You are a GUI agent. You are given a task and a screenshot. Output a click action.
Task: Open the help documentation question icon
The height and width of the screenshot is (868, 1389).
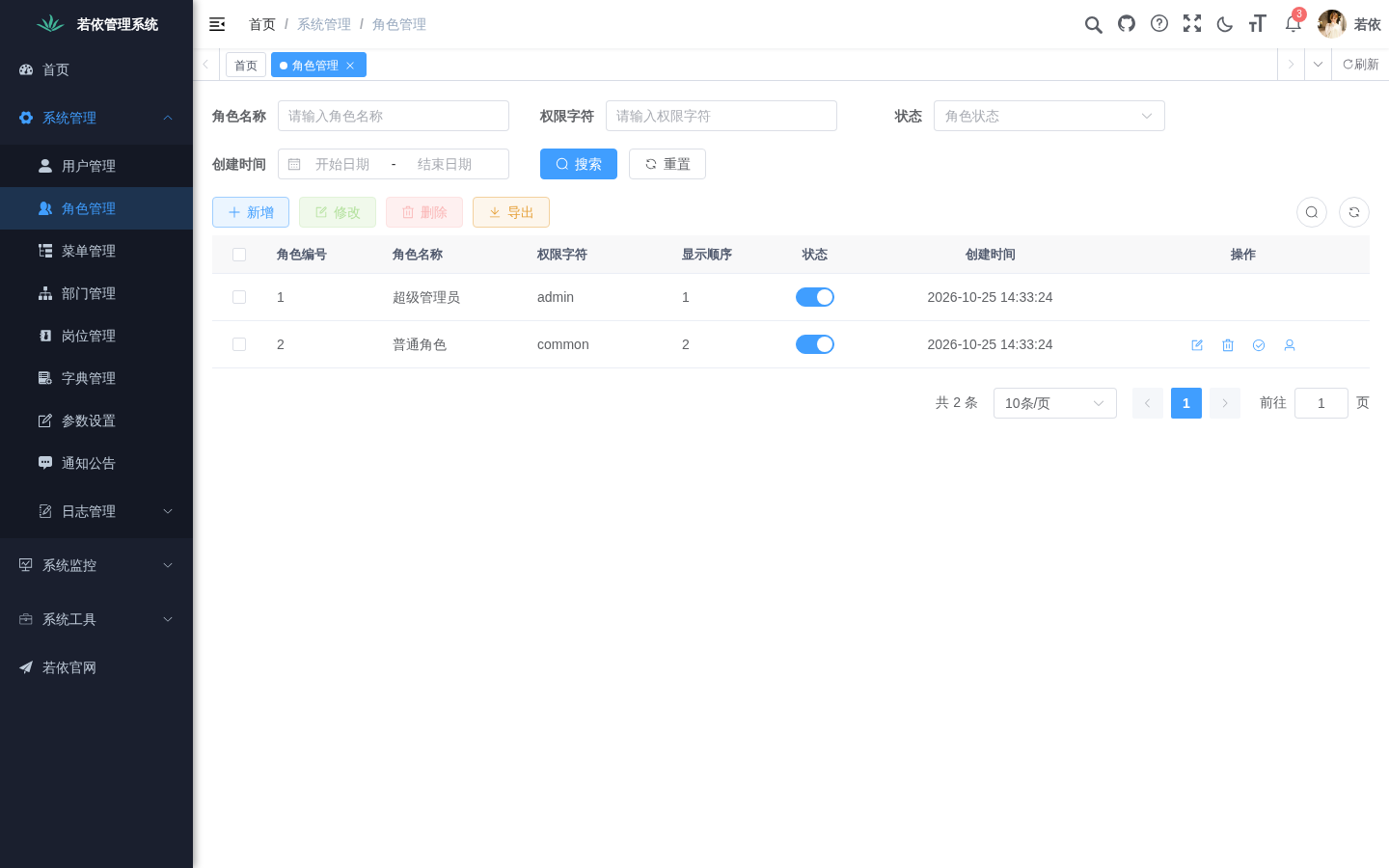tap(1159, 23)
